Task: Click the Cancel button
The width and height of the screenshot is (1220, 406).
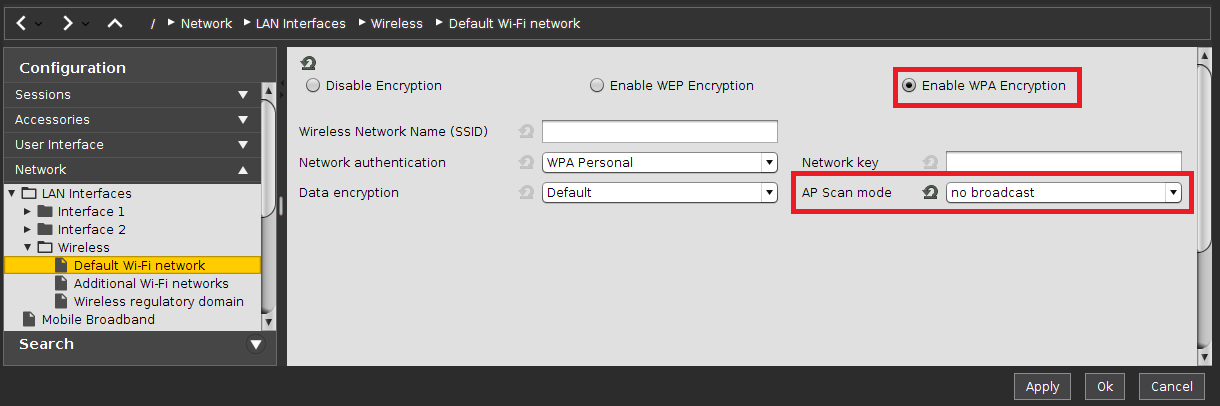Action: [x=1171, y=387]
